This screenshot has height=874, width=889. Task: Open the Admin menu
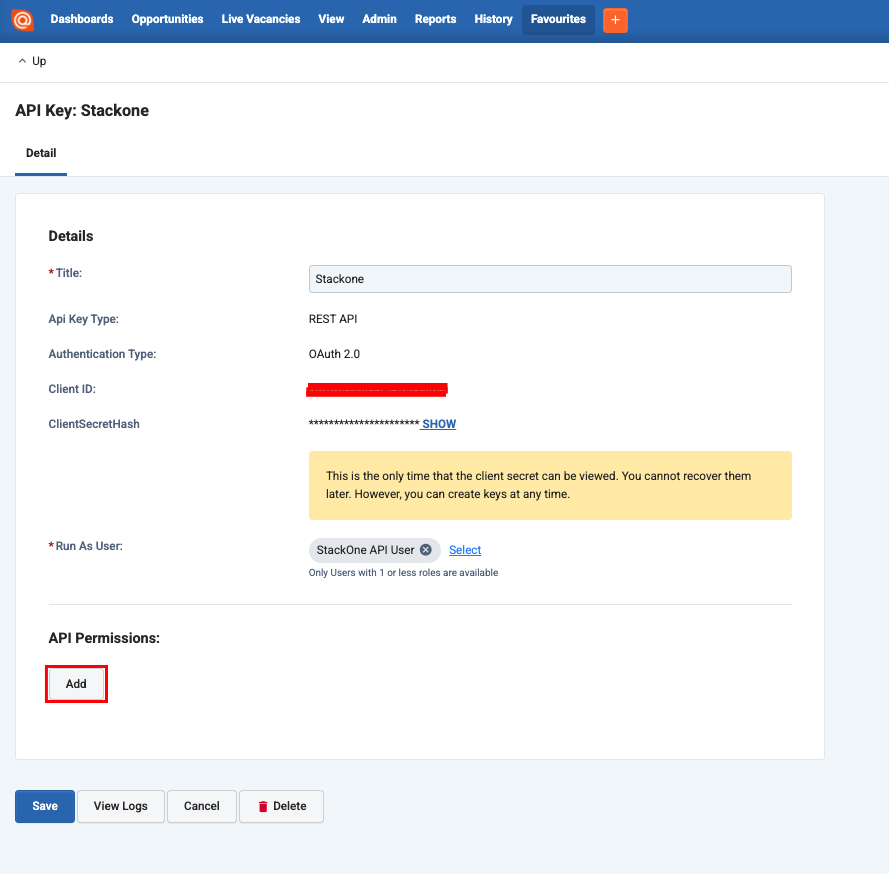pos(379,19)
